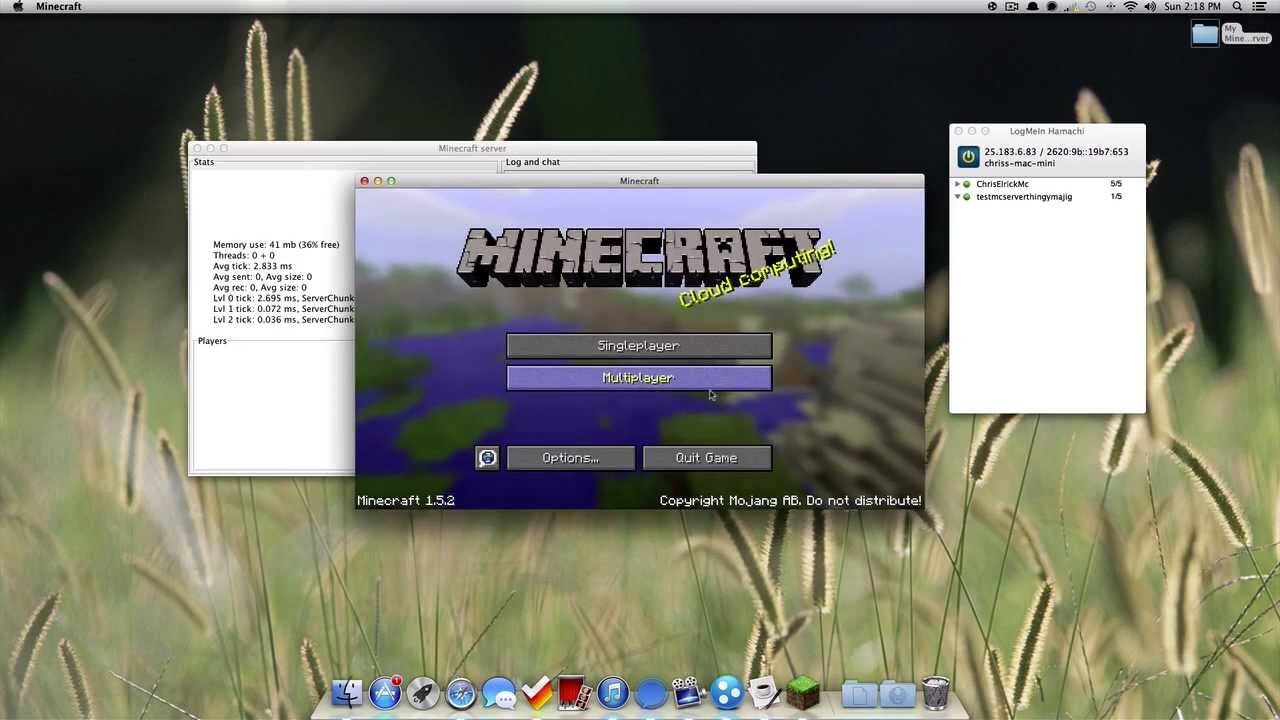Screen dimensions: 1280x720
Task: Collapse the testmcserverthingymajig network
Action: point(957,197)
